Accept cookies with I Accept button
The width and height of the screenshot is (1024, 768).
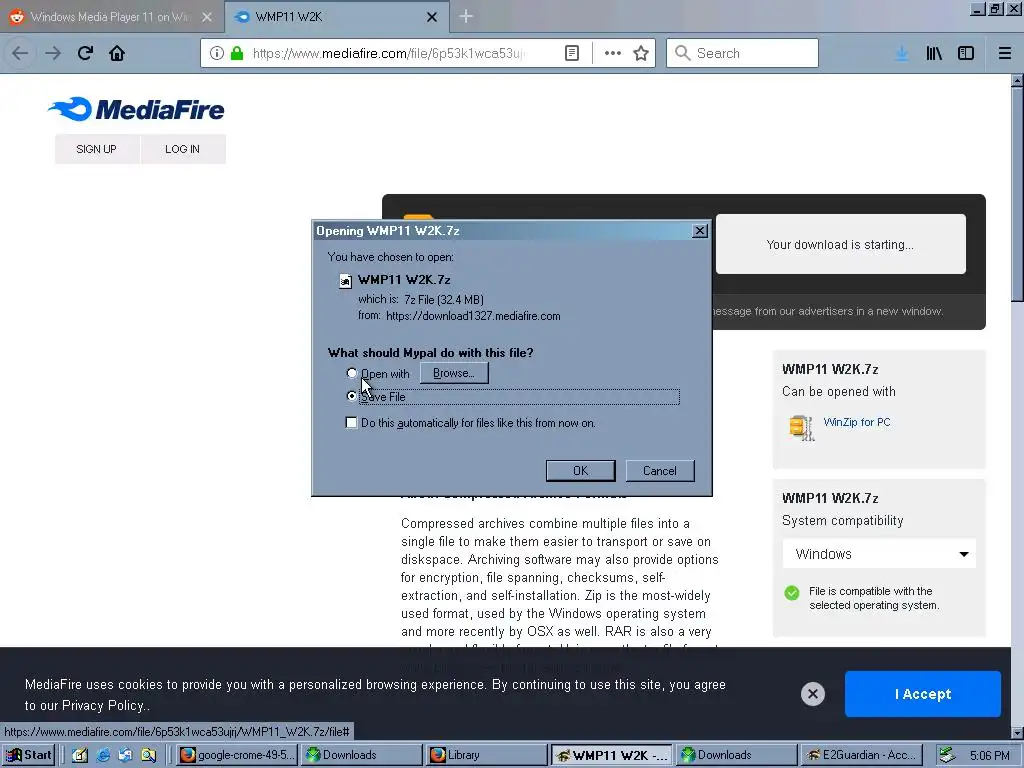click(923, 694)
